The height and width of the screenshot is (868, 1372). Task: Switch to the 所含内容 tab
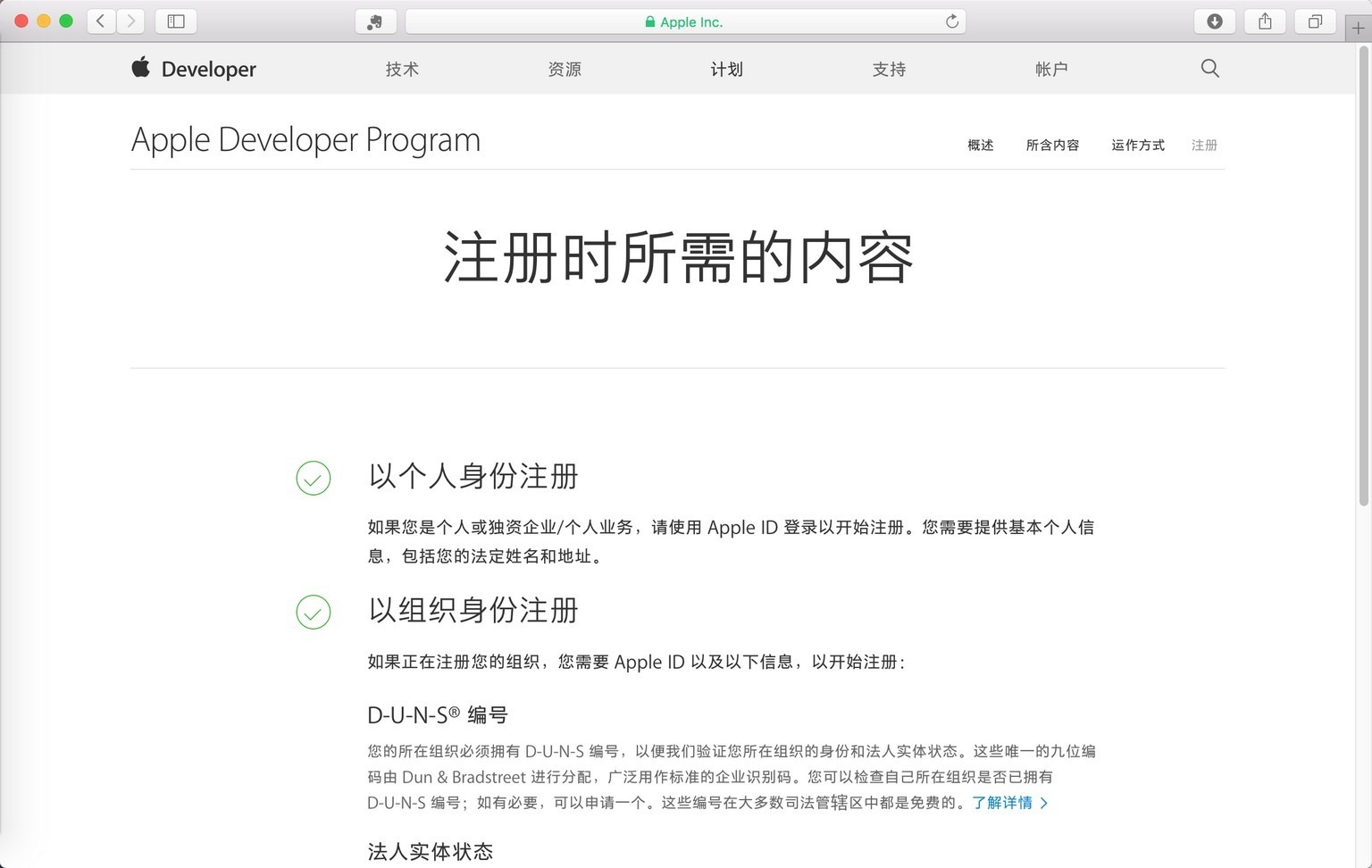pyautogui.click(x=1052, y=145)
